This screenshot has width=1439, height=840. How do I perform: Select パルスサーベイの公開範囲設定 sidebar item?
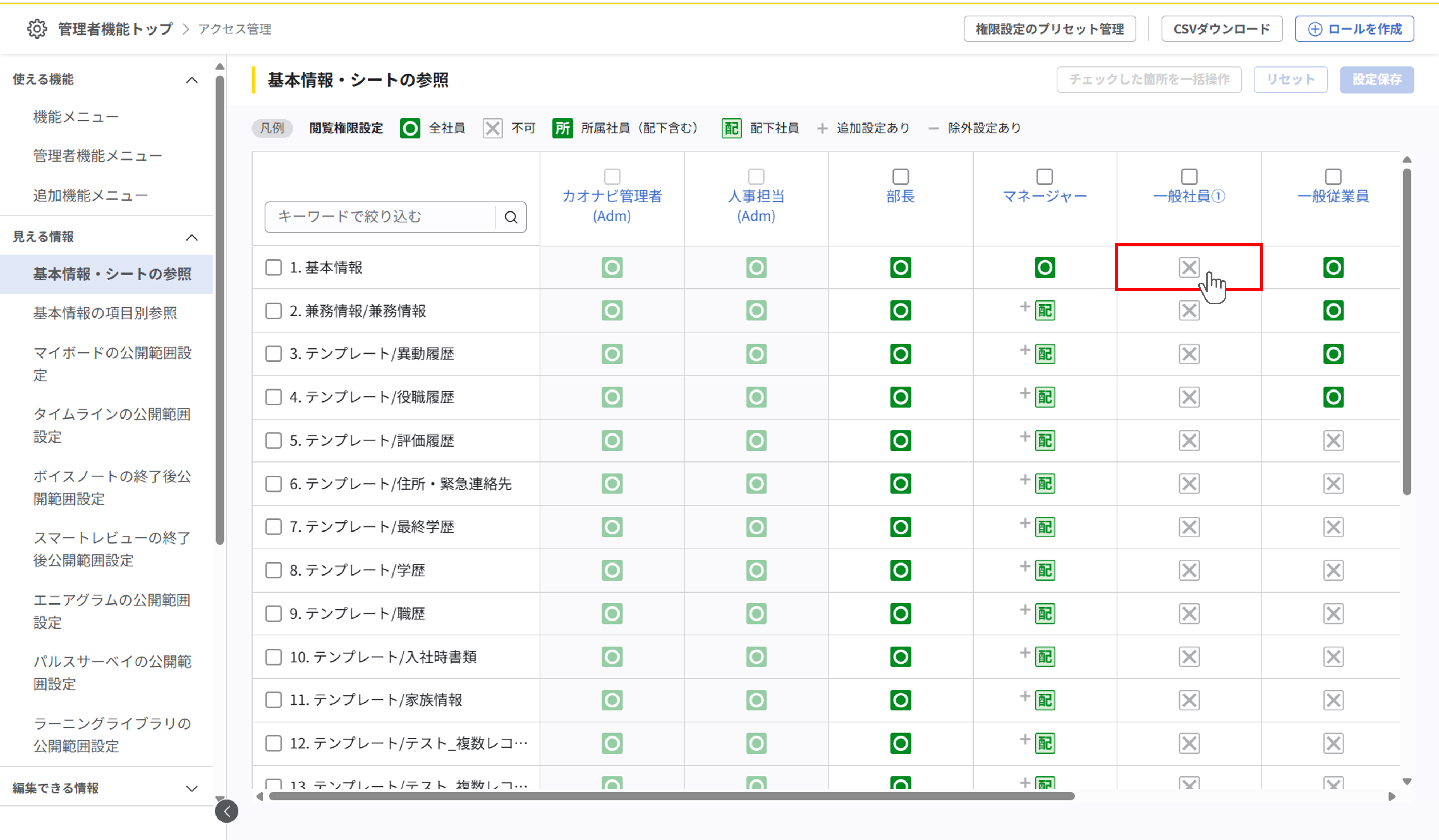coord(113,673)
